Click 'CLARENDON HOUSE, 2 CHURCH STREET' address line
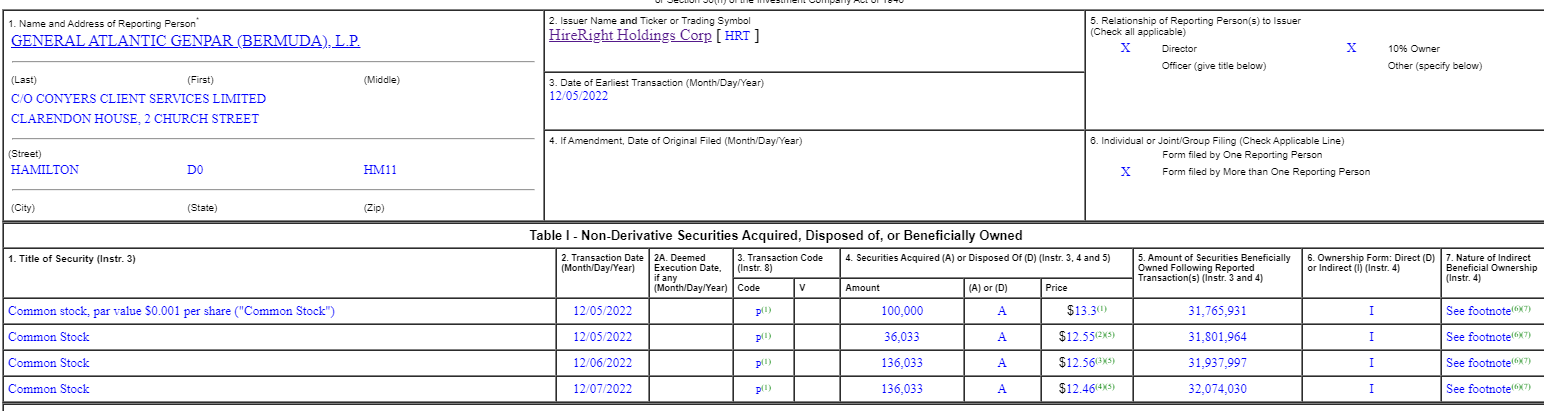Screen dimensions: 1544x411 (x=134, y=119)
